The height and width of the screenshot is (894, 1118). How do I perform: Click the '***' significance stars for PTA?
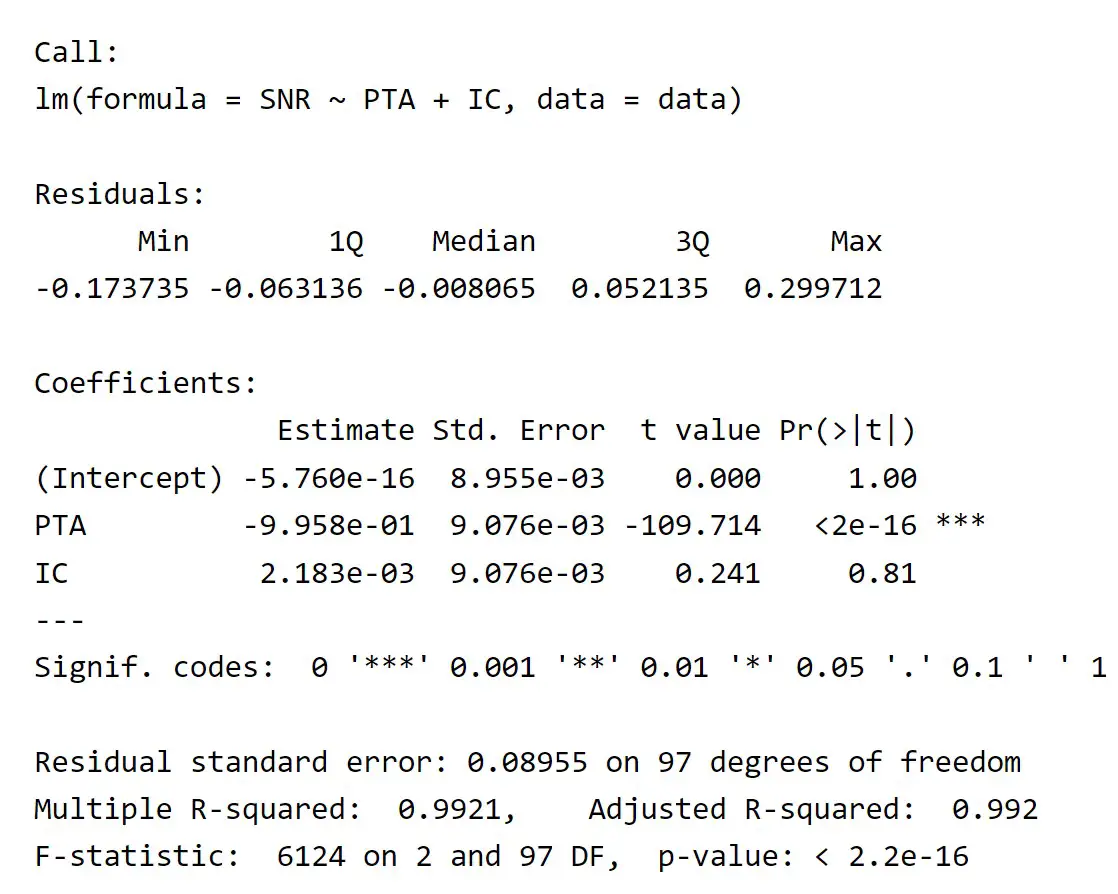[x=961, y=521]
